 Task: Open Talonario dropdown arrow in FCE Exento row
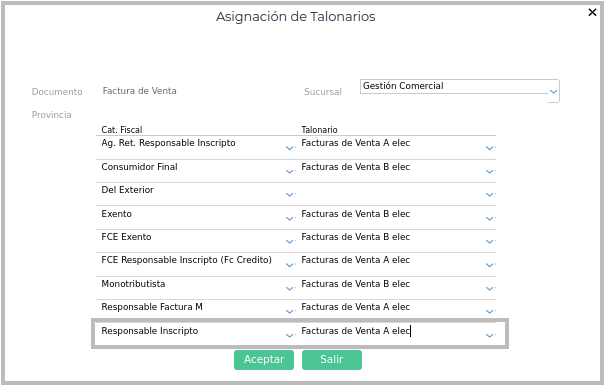[490, 241]
